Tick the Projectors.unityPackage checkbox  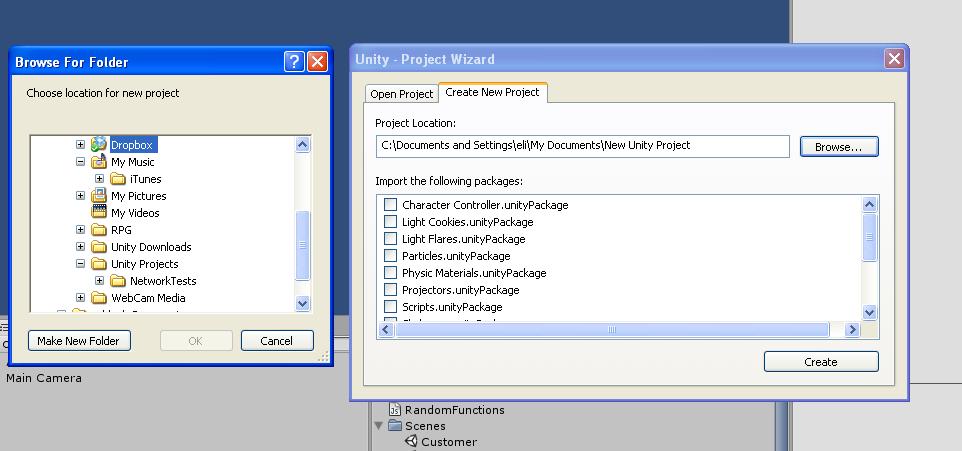(390, 290)
